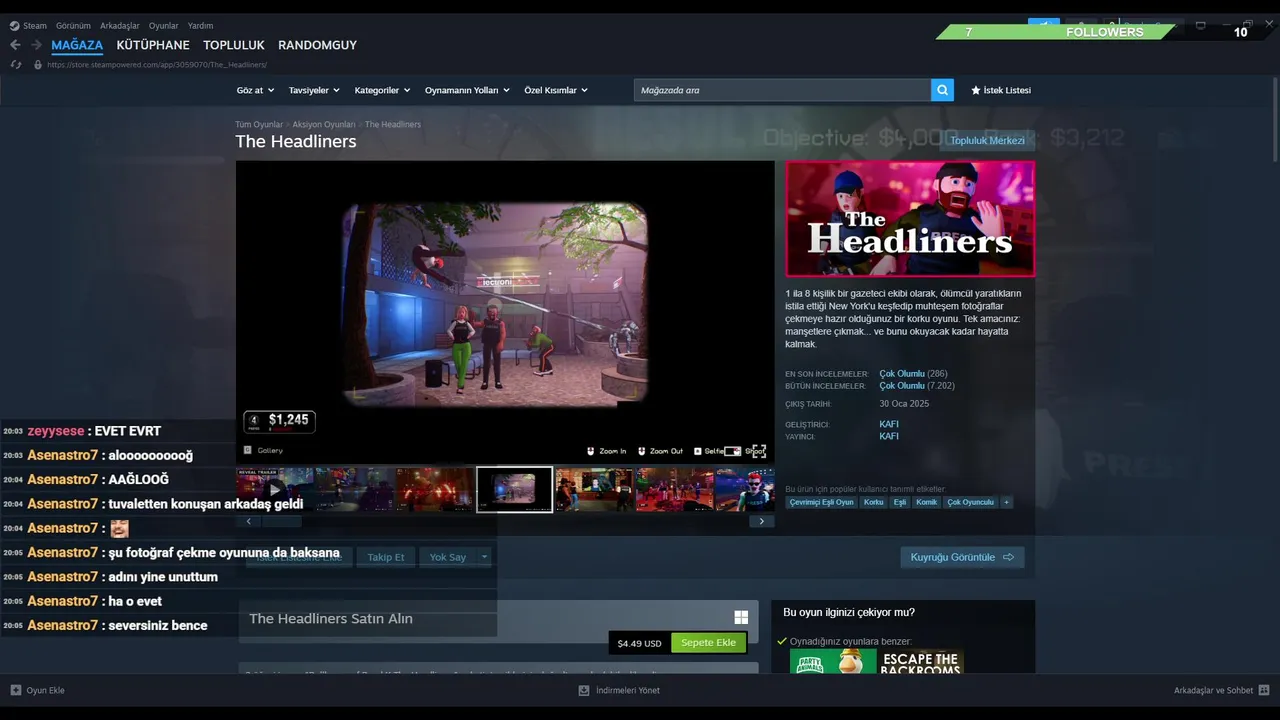Select the Komik tag
Screen dimensions: 1280x720
pyautogui.click(x=927, y=502)
